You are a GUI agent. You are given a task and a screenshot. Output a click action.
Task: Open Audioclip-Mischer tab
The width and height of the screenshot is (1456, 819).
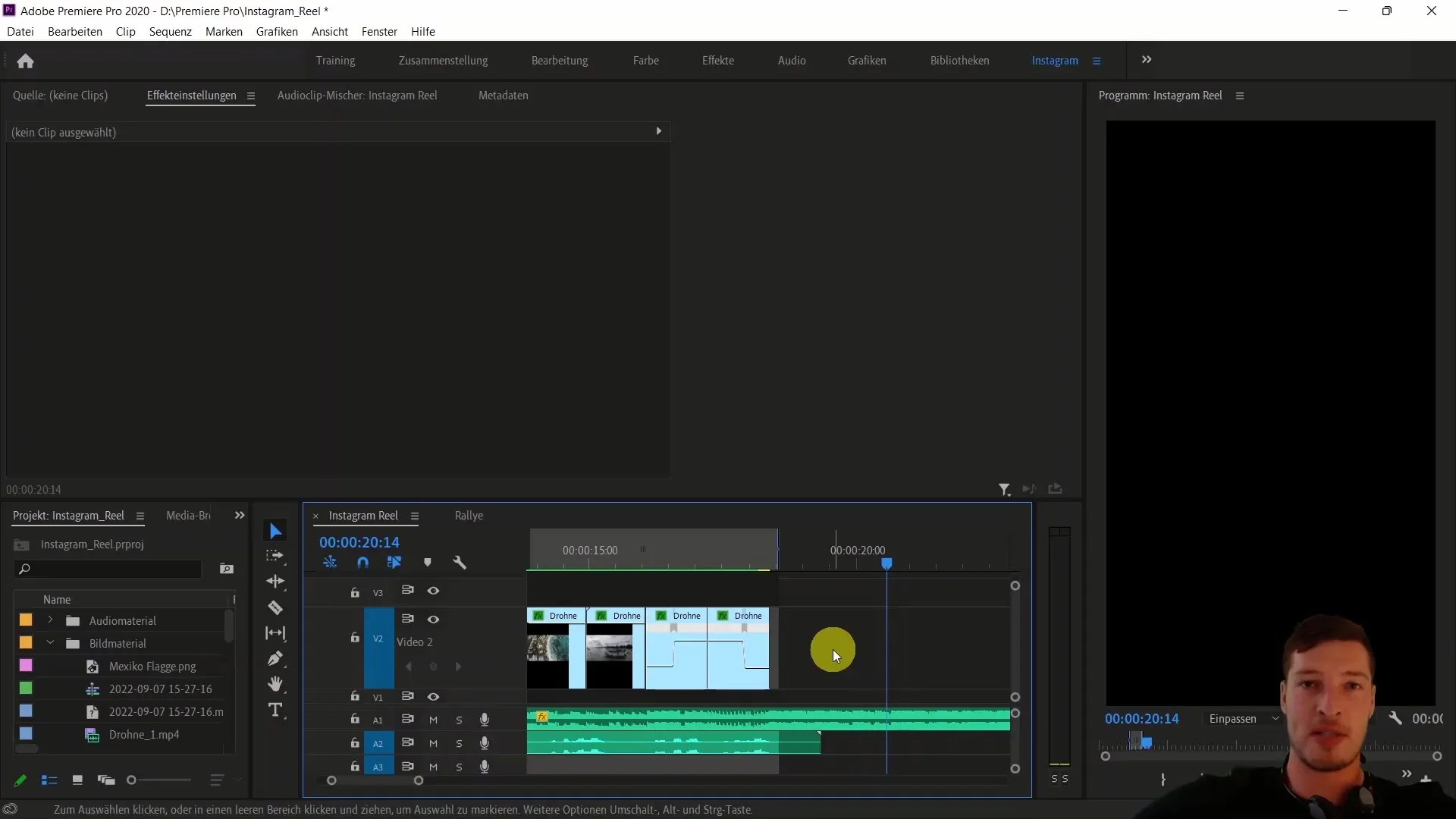tap(357, 96)
